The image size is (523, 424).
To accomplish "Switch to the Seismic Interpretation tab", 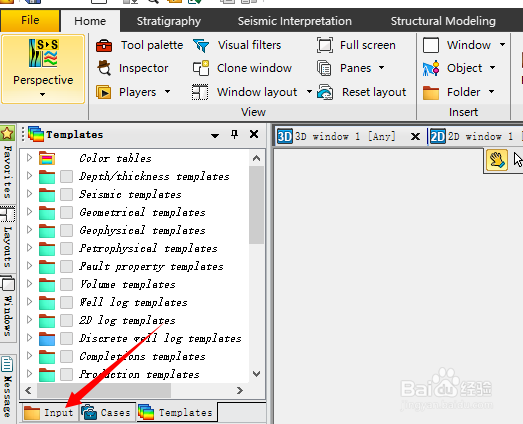I will tap(295, 21).
